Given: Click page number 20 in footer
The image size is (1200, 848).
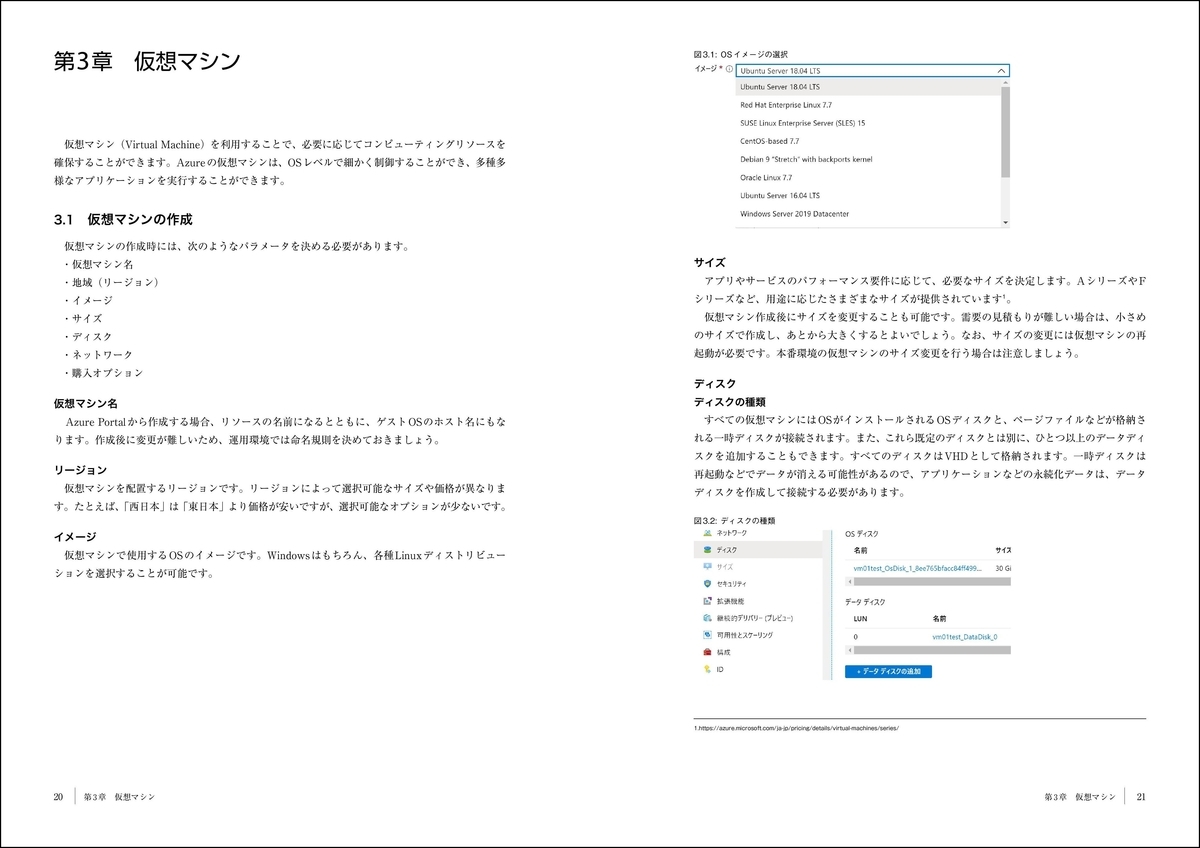Looking at the screenshot, I should 58,797.
